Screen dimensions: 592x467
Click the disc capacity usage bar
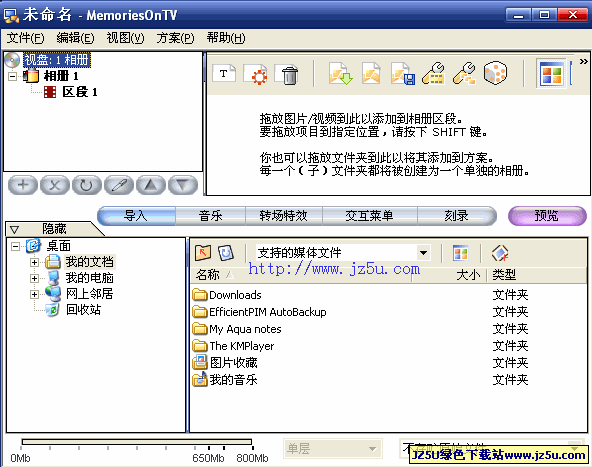(137, 442)
